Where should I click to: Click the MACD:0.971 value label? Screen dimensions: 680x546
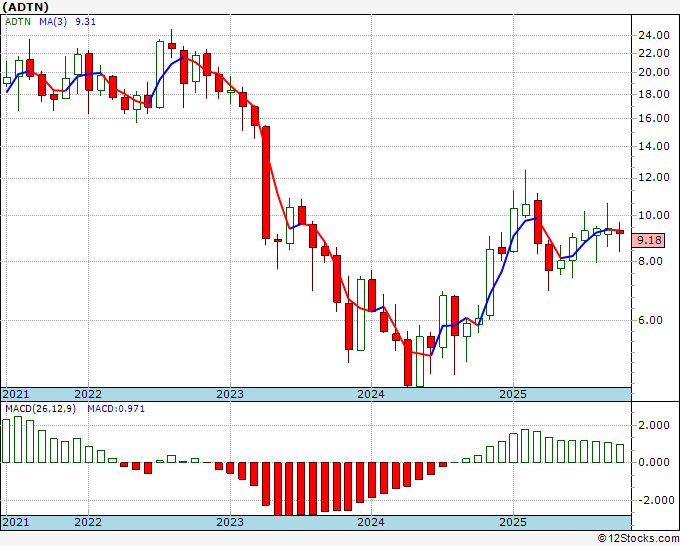pyautogui.click(x=116, y=409)
